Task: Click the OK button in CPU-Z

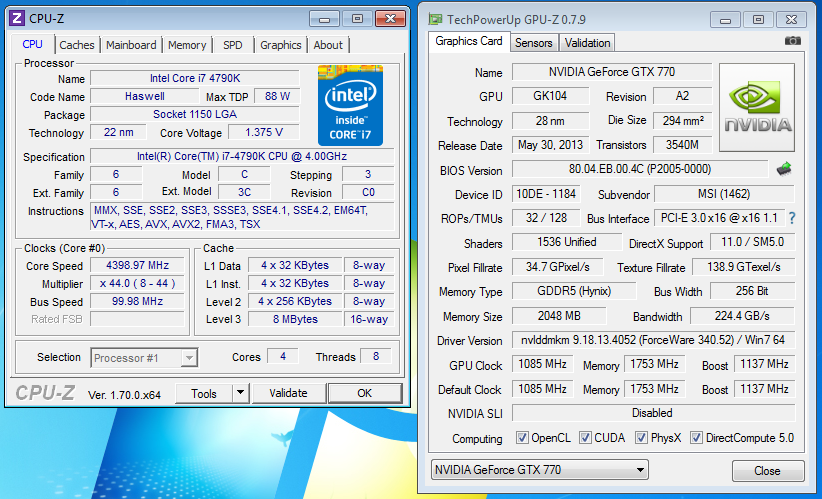Action: pos(364,393)
